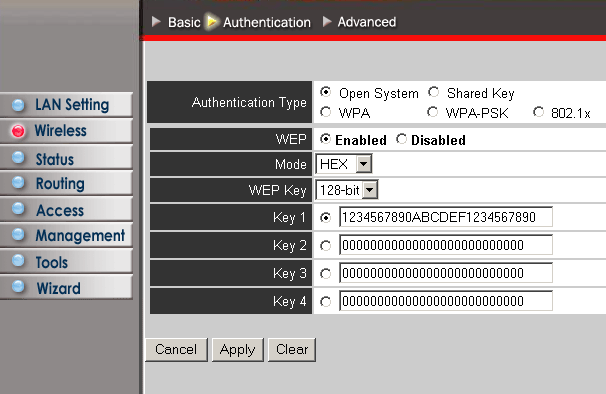Click the blue bullet icon beside Status
Screen dimensions: 606x394
(x=18, y=157)
